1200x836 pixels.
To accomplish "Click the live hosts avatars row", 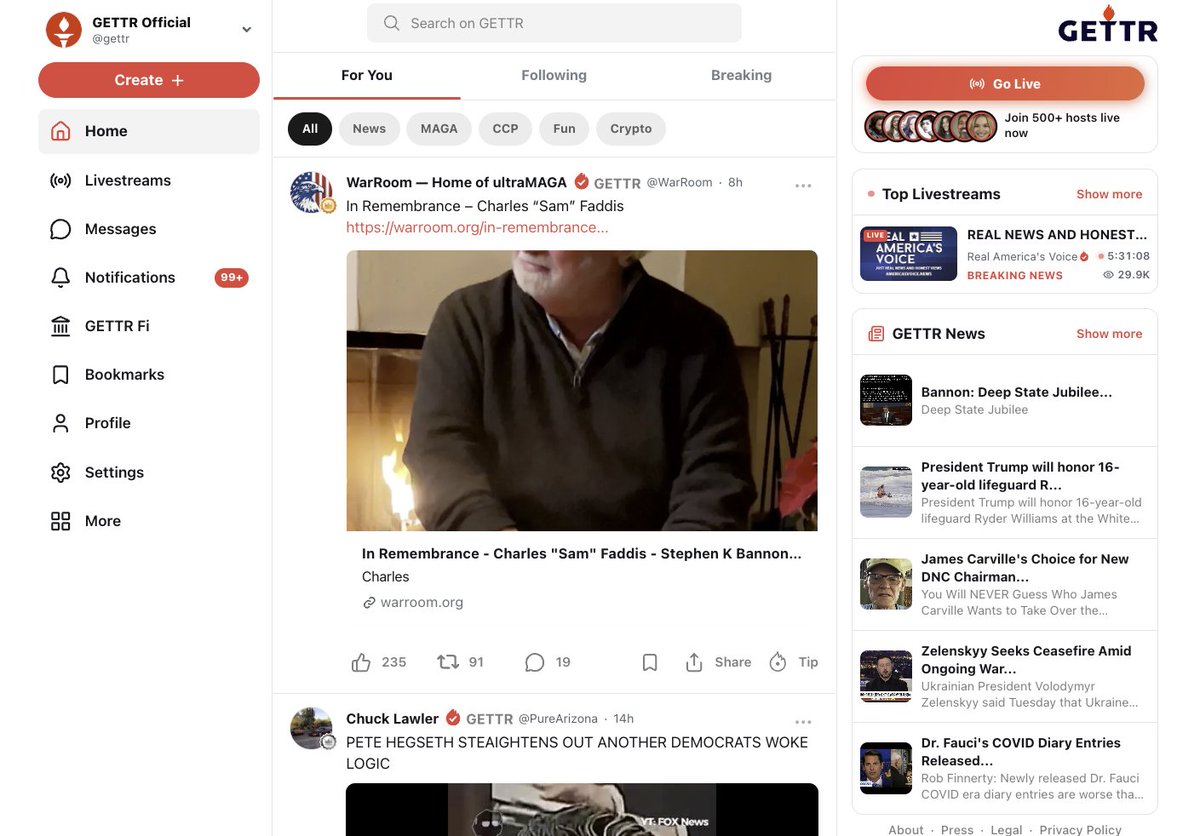I will click(x=931, y=126).
